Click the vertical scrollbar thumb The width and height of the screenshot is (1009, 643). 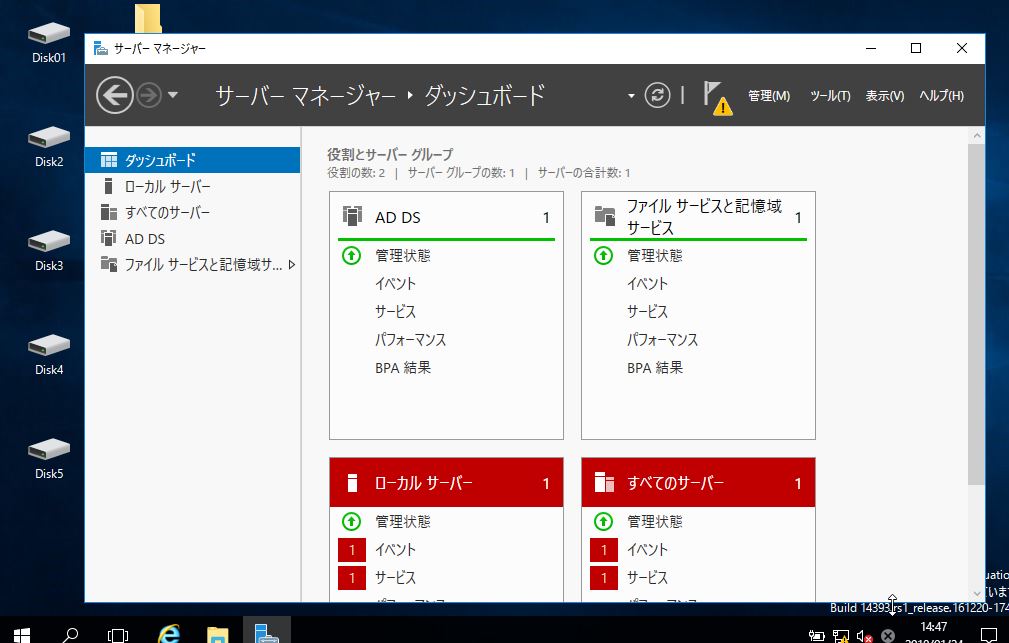tap(976, 314)
